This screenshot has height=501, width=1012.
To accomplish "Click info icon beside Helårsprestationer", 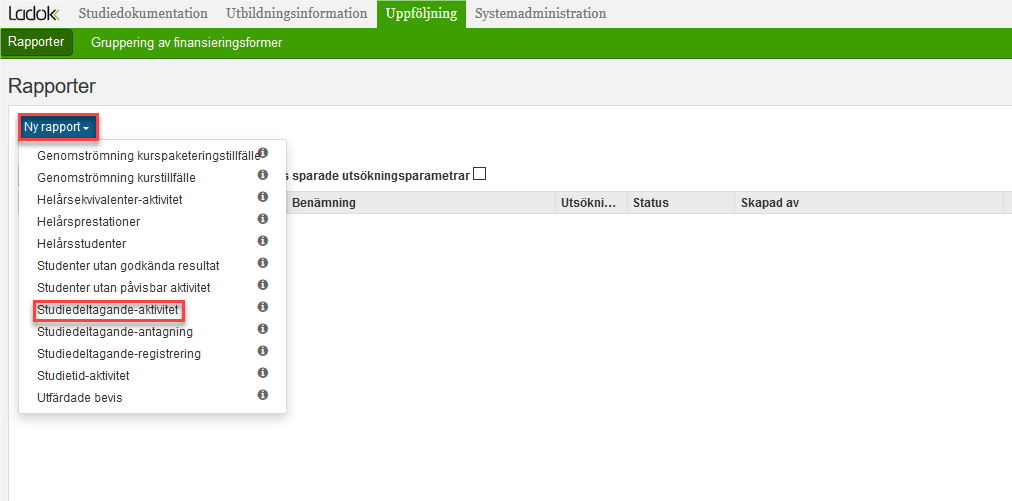I will click(x=263, y=219).
